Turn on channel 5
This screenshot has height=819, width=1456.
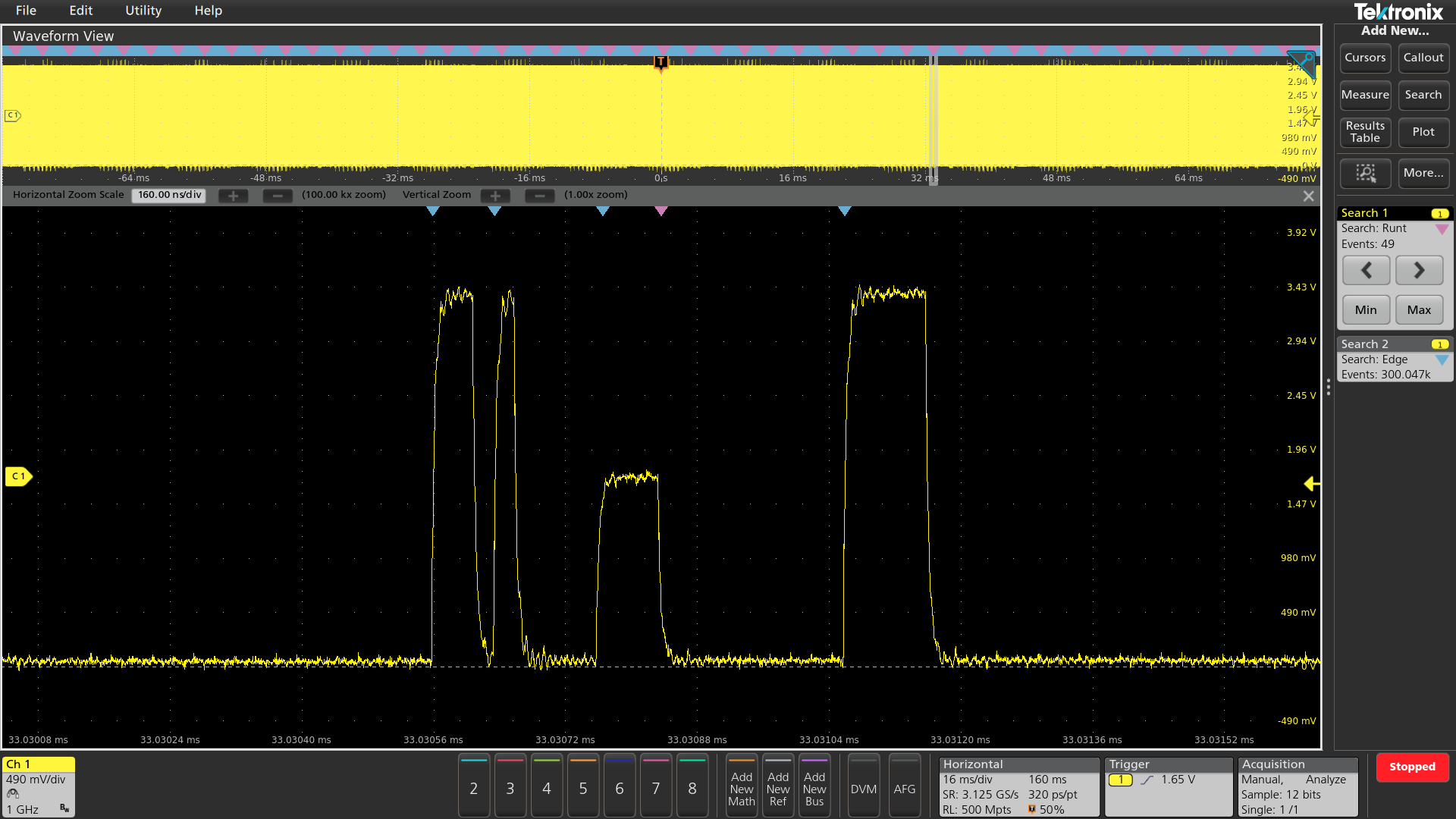coord(583,786)
